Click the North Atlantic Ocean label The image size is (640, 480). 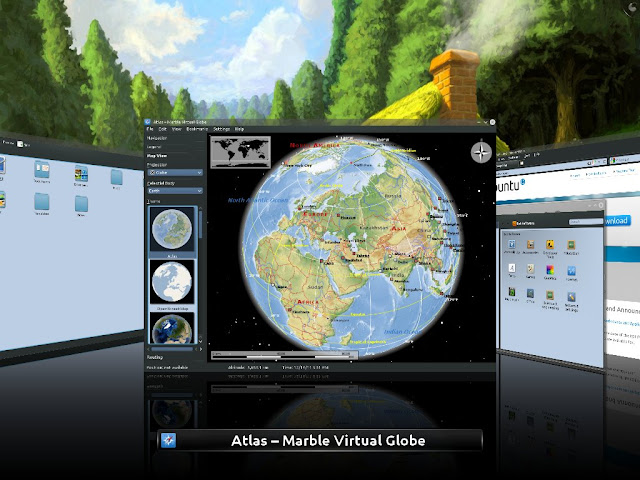click(x=258, y=200)
